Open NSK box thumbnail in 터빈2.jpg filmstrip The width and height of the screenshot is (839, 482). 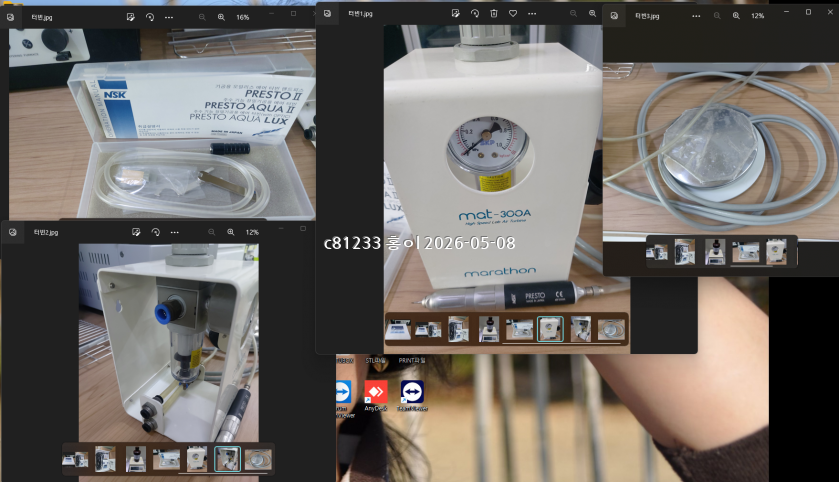point(166,460)
